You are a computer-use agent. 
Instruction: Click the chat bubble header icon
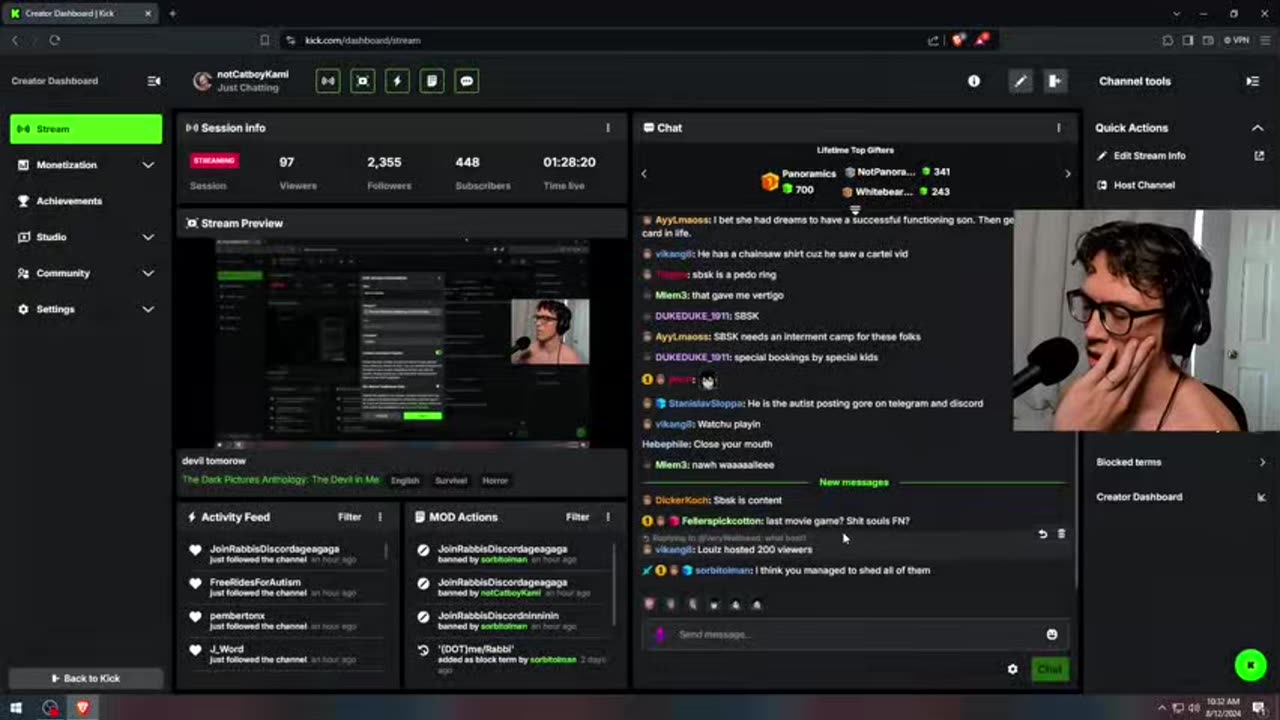466,81
